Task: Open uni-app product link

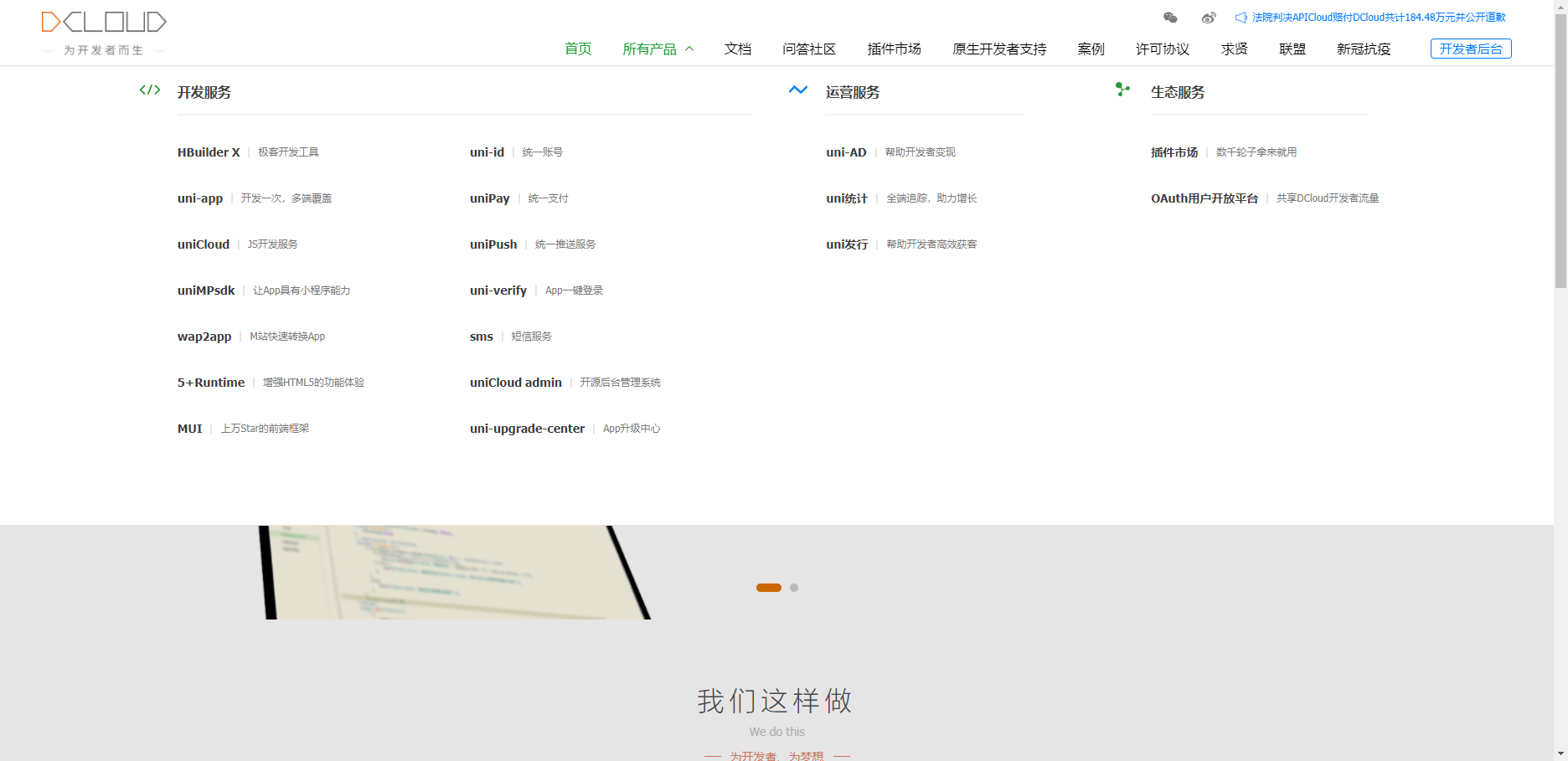Action: tap(200, 198)
